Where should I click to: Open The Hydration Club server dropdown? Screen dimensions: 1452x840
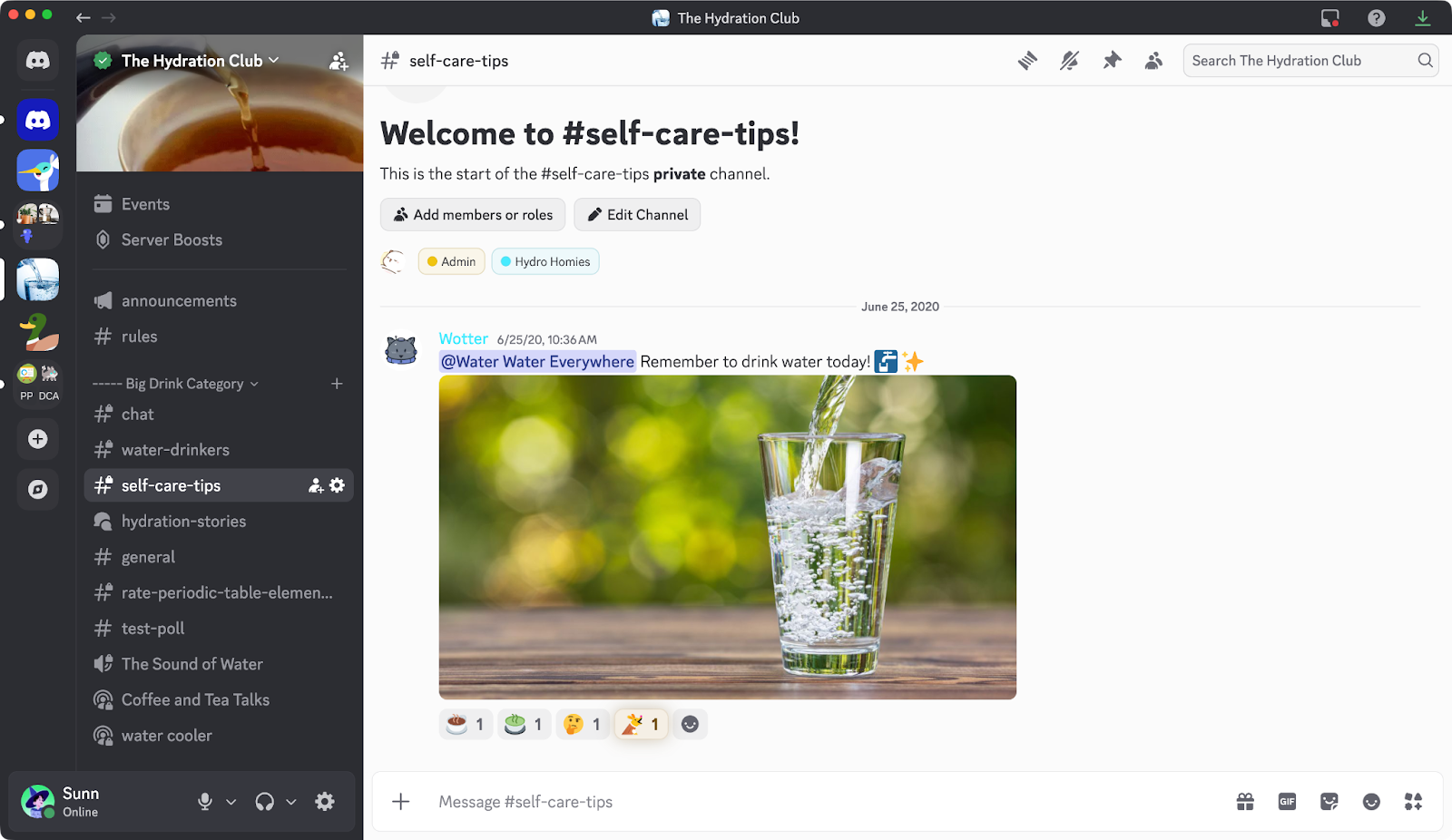(x=195, y=60)
